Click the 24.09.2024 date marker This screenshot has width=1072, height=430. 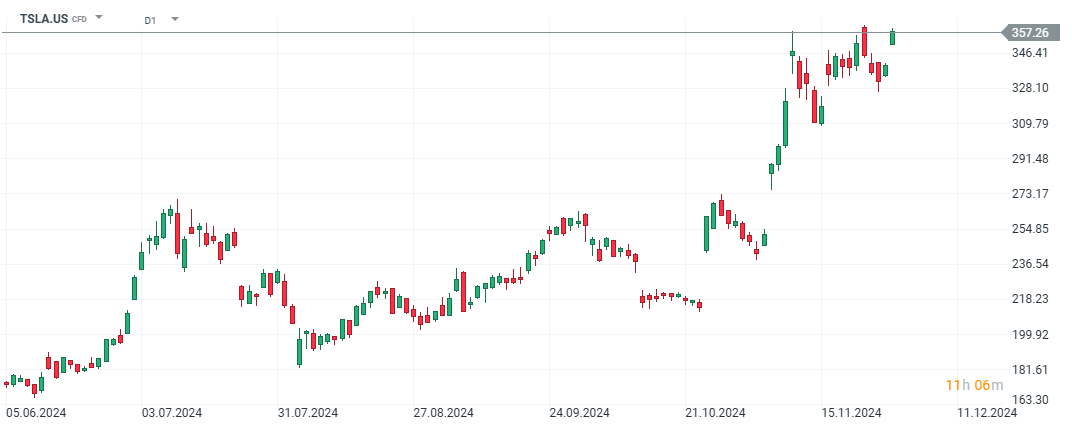click(580, 413)
